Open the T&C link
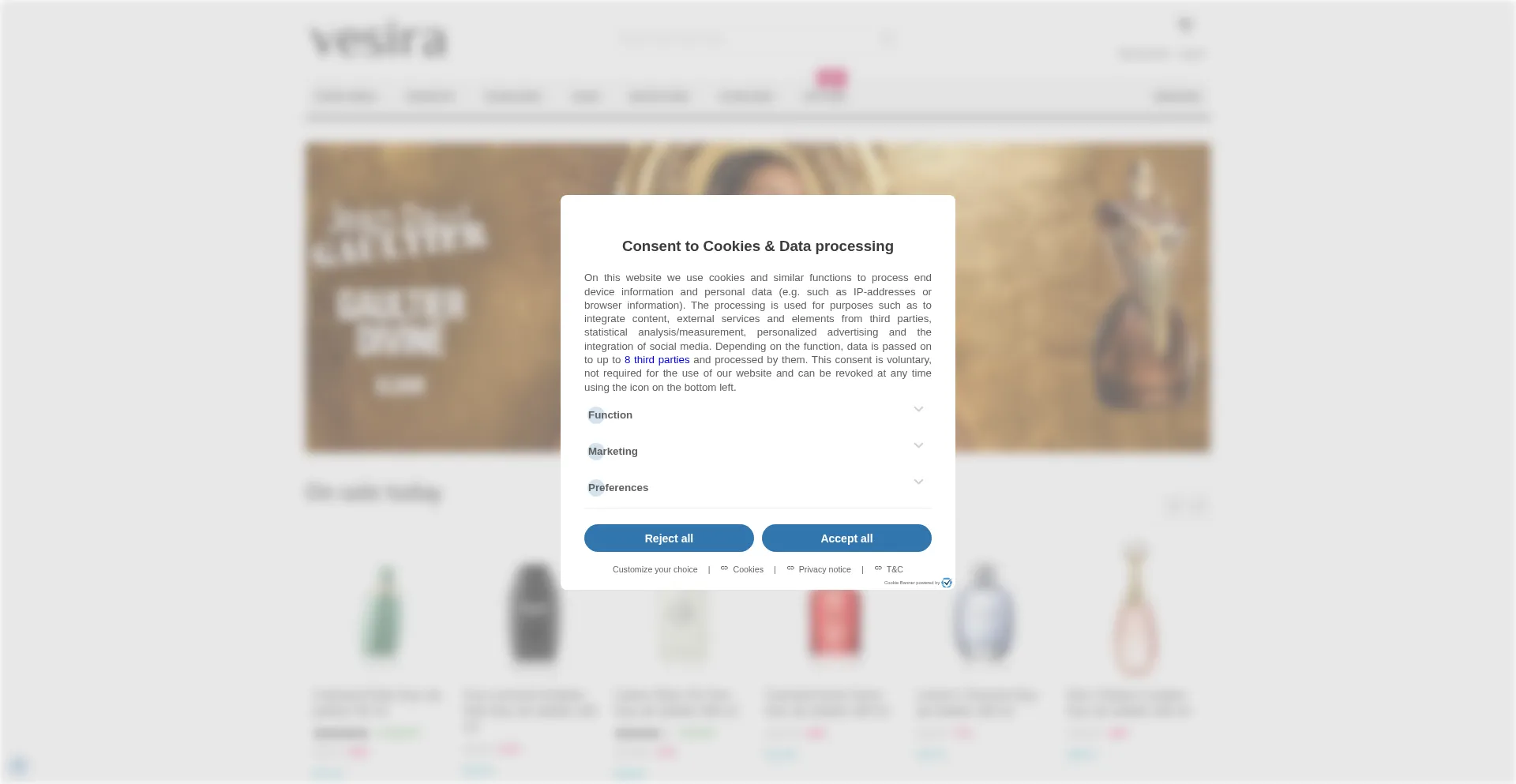1516x784 pixels. pos(895,569)
